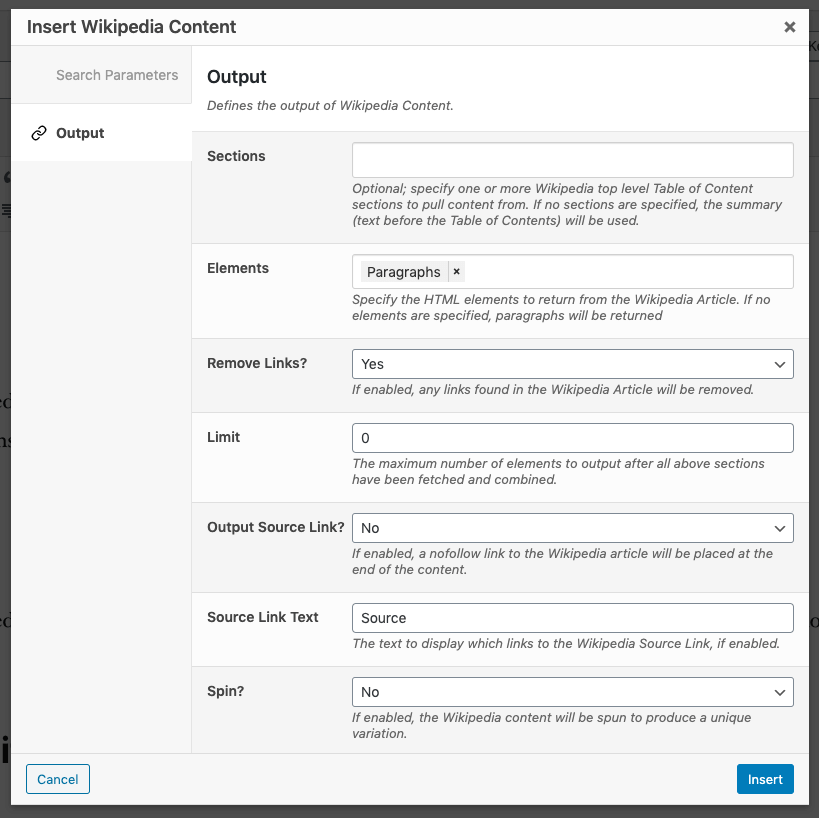
Task: Click the Cancel button
Action: coord(58,779)
